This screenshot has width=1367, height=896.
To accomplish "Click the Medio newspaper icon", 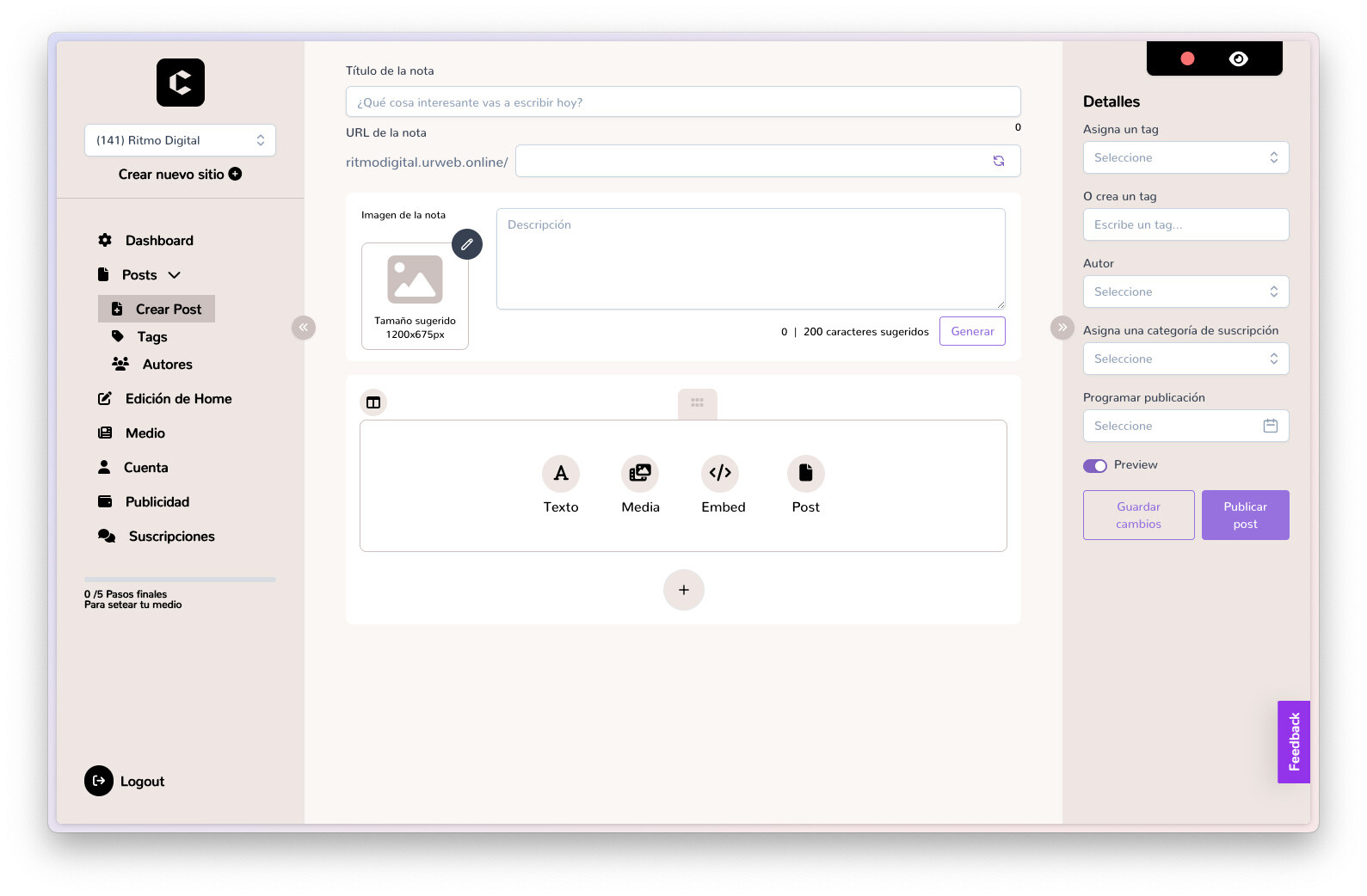I will click(105, 433).
